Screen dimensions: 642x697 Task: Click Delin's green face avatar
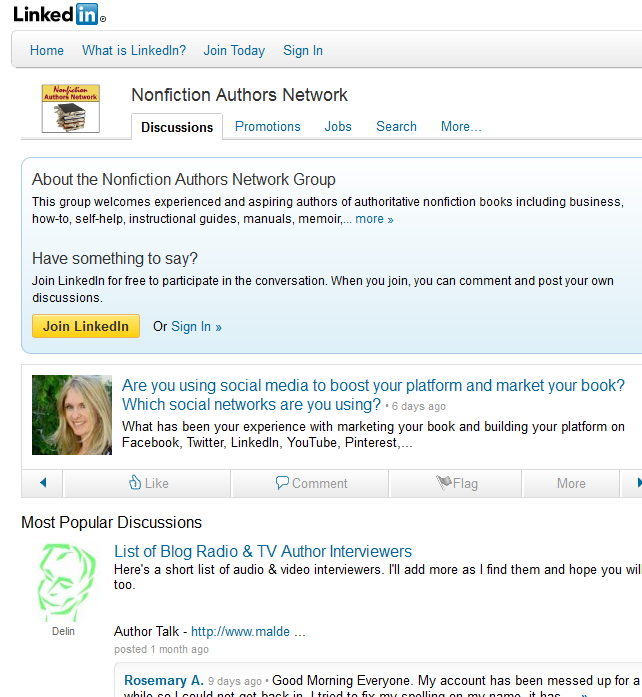(x=66, y=582)
